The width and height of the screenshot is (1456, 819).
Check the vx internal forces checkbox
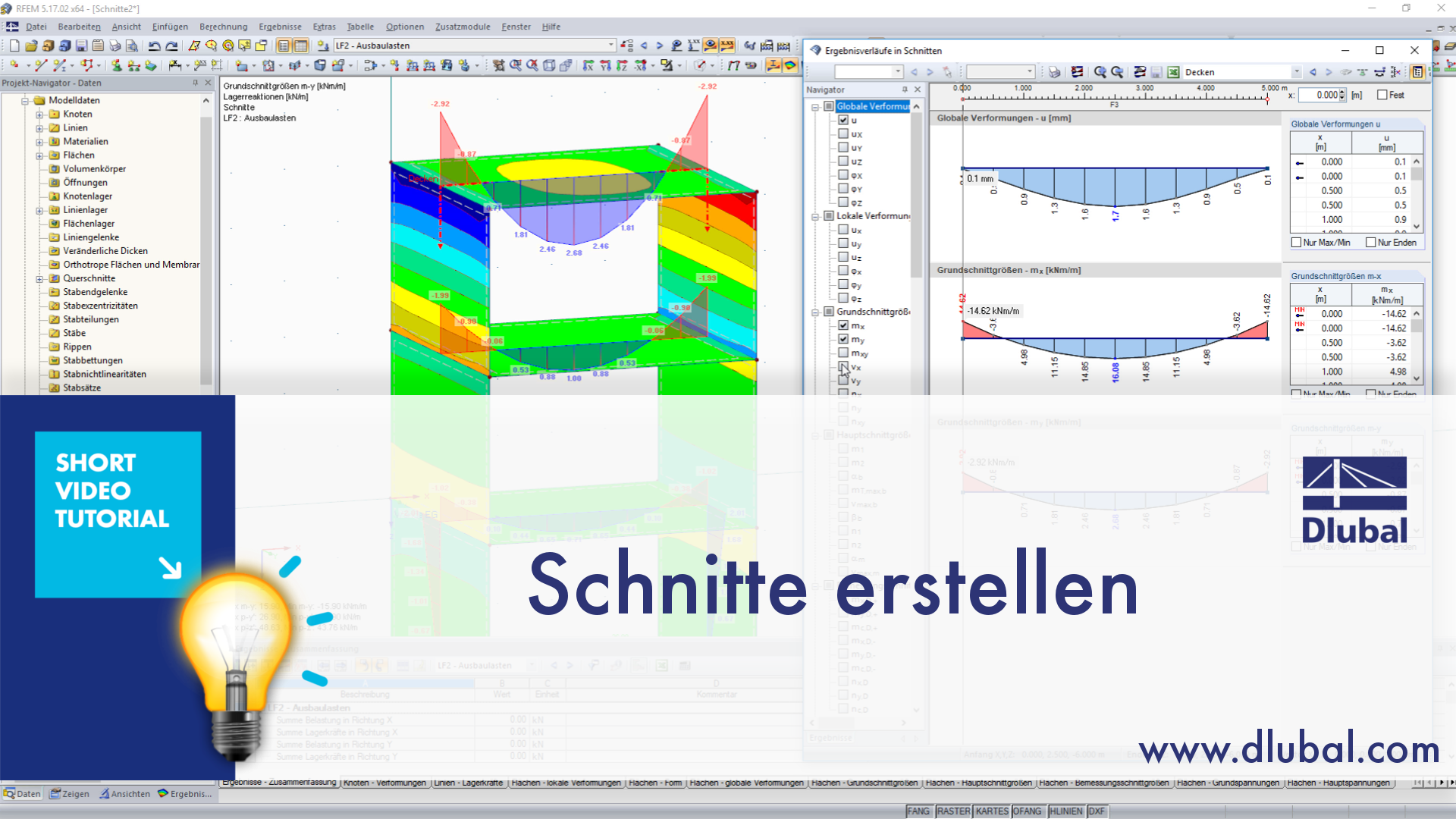(843, 366)
